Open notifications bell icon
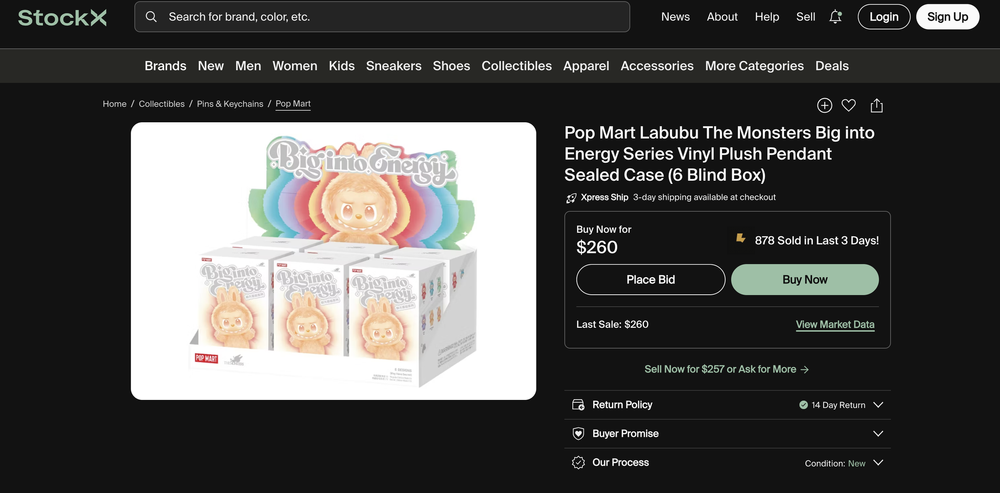1000x493 pixels. pos(836,17)
